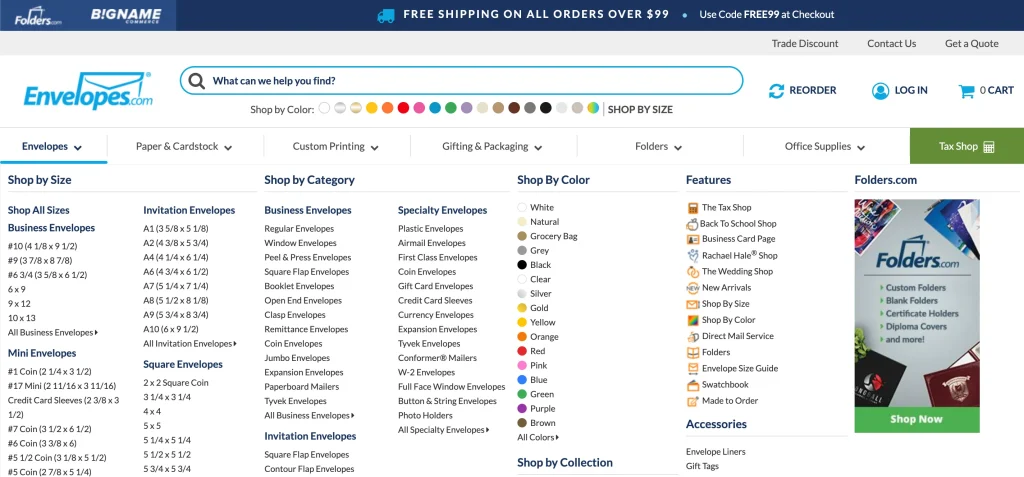
Task: Click the Swatchbook icon in Features
Action: [x=693, y=384]
